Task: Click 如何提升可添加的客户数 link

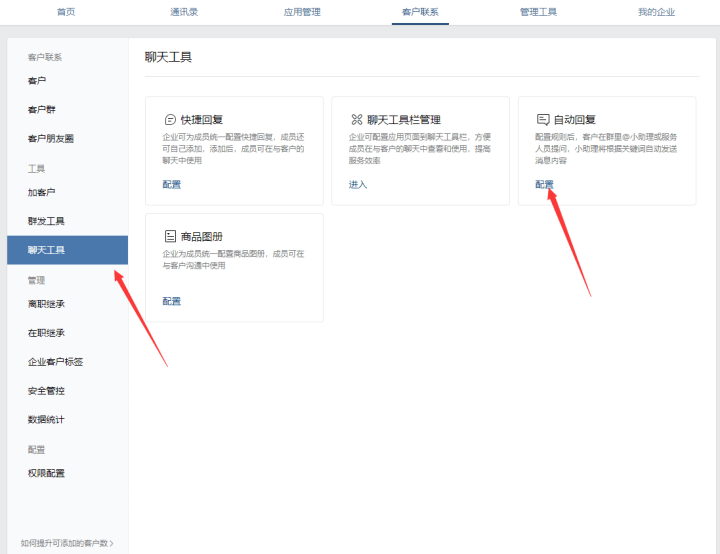Action: [x=67, y=543]
